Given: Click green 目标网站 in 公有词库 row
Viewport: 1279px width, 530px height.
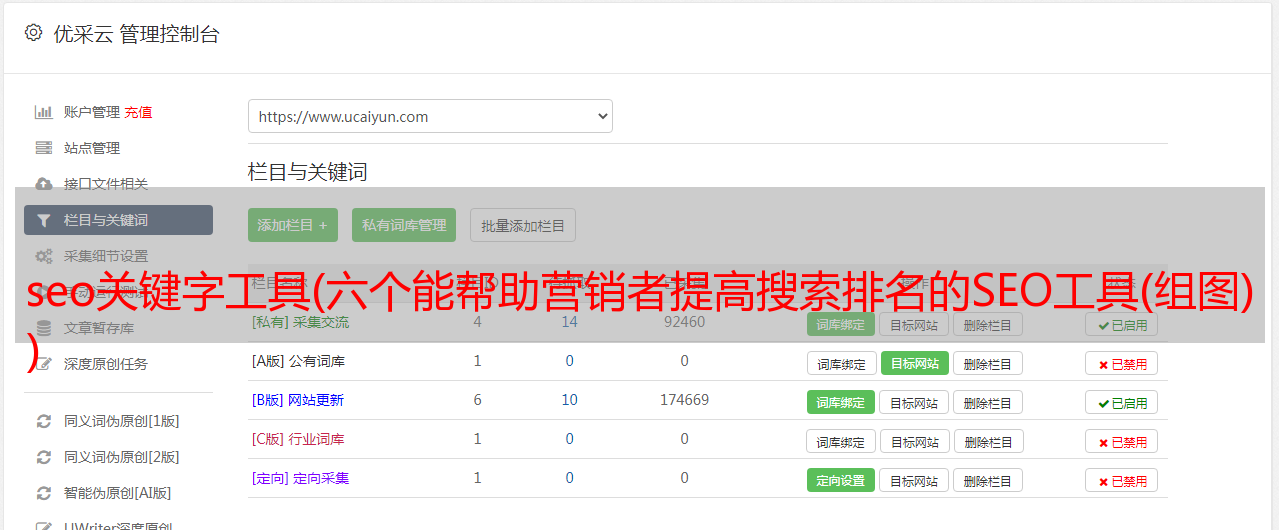Looking at the screenshot, I should [914, 363].
